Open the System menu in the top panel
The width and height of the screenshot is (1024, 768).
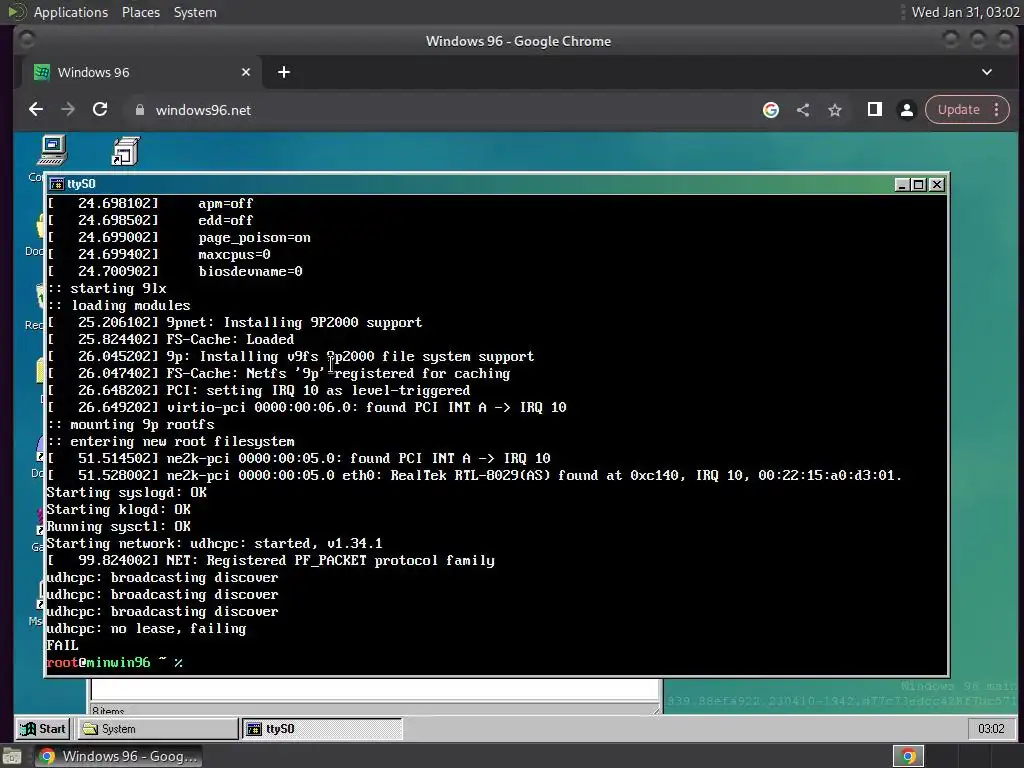point(195,12)
